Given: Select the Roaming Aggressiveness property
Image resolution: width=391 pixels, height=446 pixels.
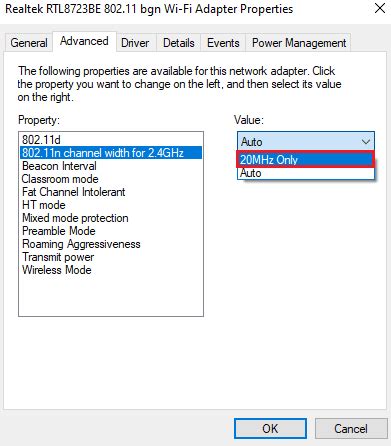Looking at the screenshot, I should [x=111, y=244].
